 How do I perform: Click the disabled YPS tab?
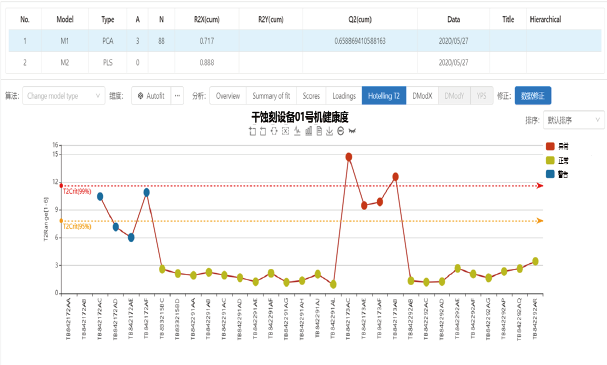tap(482, 96)
